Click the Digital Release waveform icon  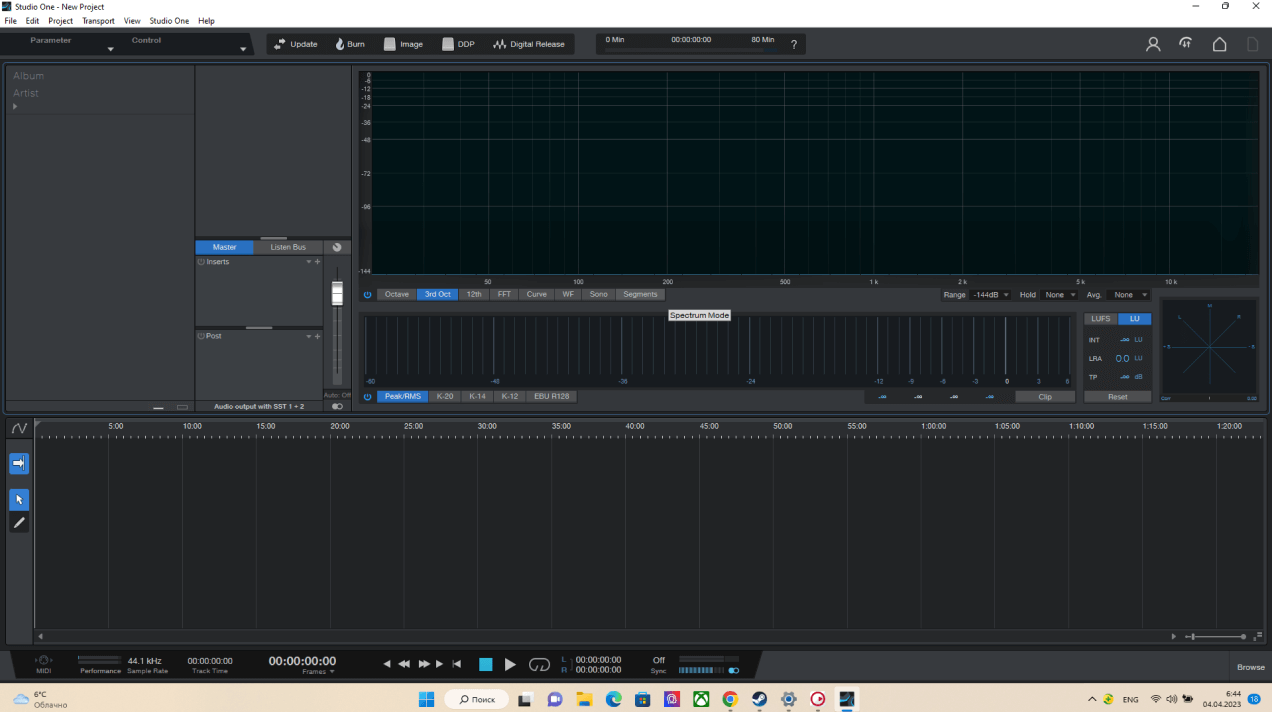coord(500,44)
